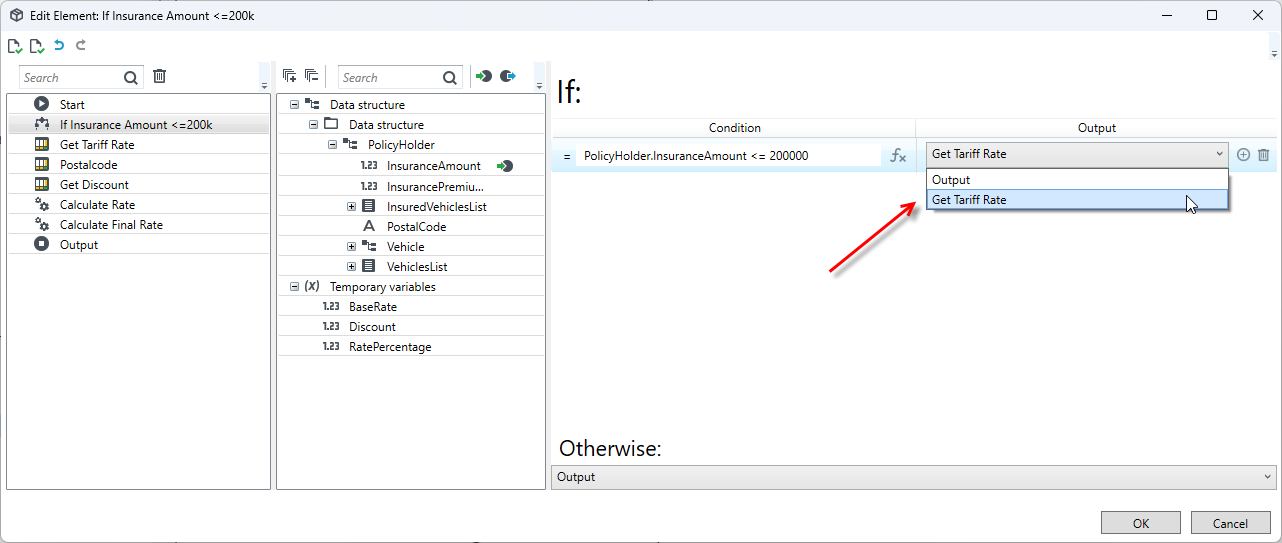The width and height of the screenshot is (1282, 543).
Task: Select BaseRate temporary variable
Action: click(x=373, y=306)
